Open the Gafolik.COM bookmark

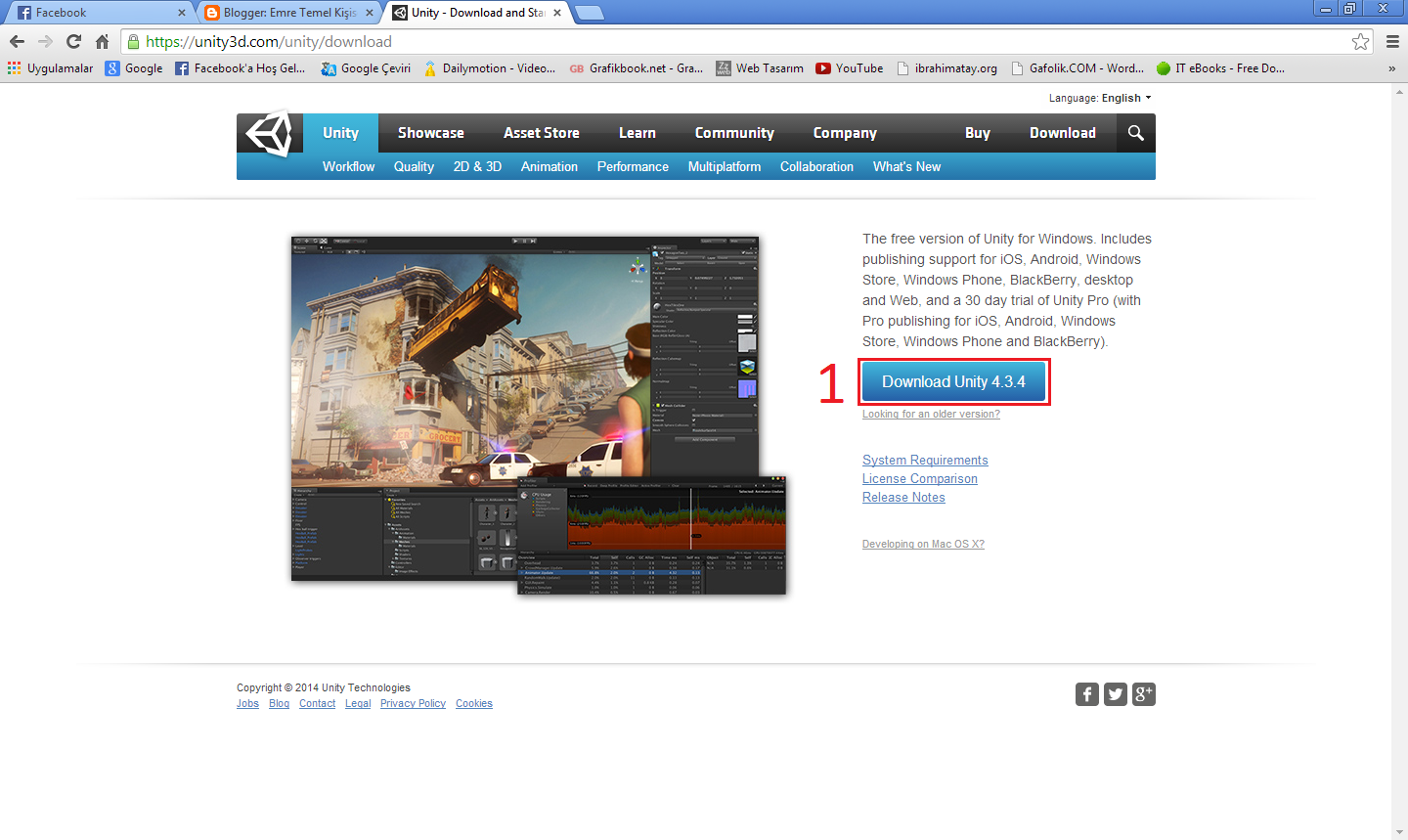1078,68
